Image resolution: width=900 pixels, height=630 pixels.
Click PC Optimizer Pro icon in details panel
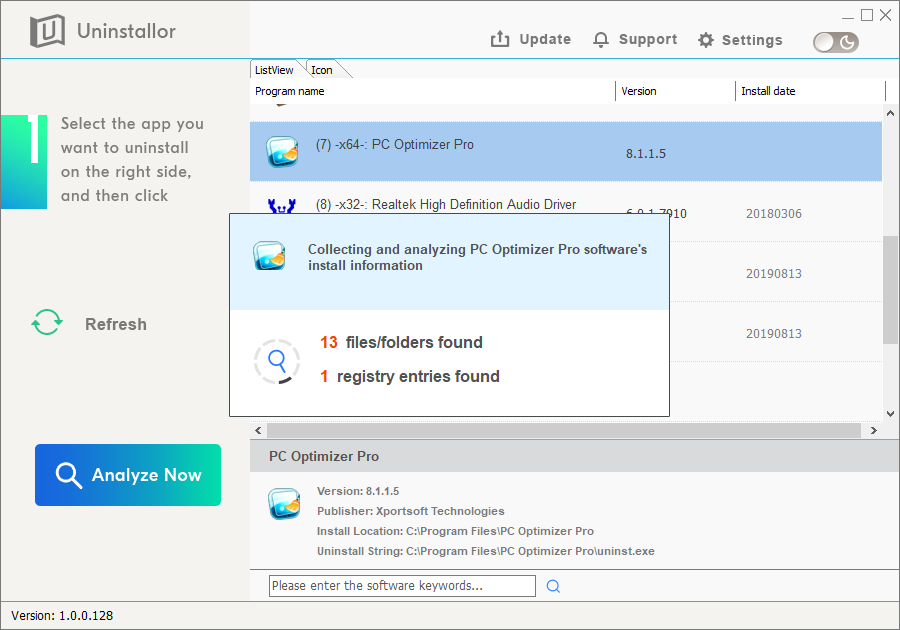pos(284,503)
